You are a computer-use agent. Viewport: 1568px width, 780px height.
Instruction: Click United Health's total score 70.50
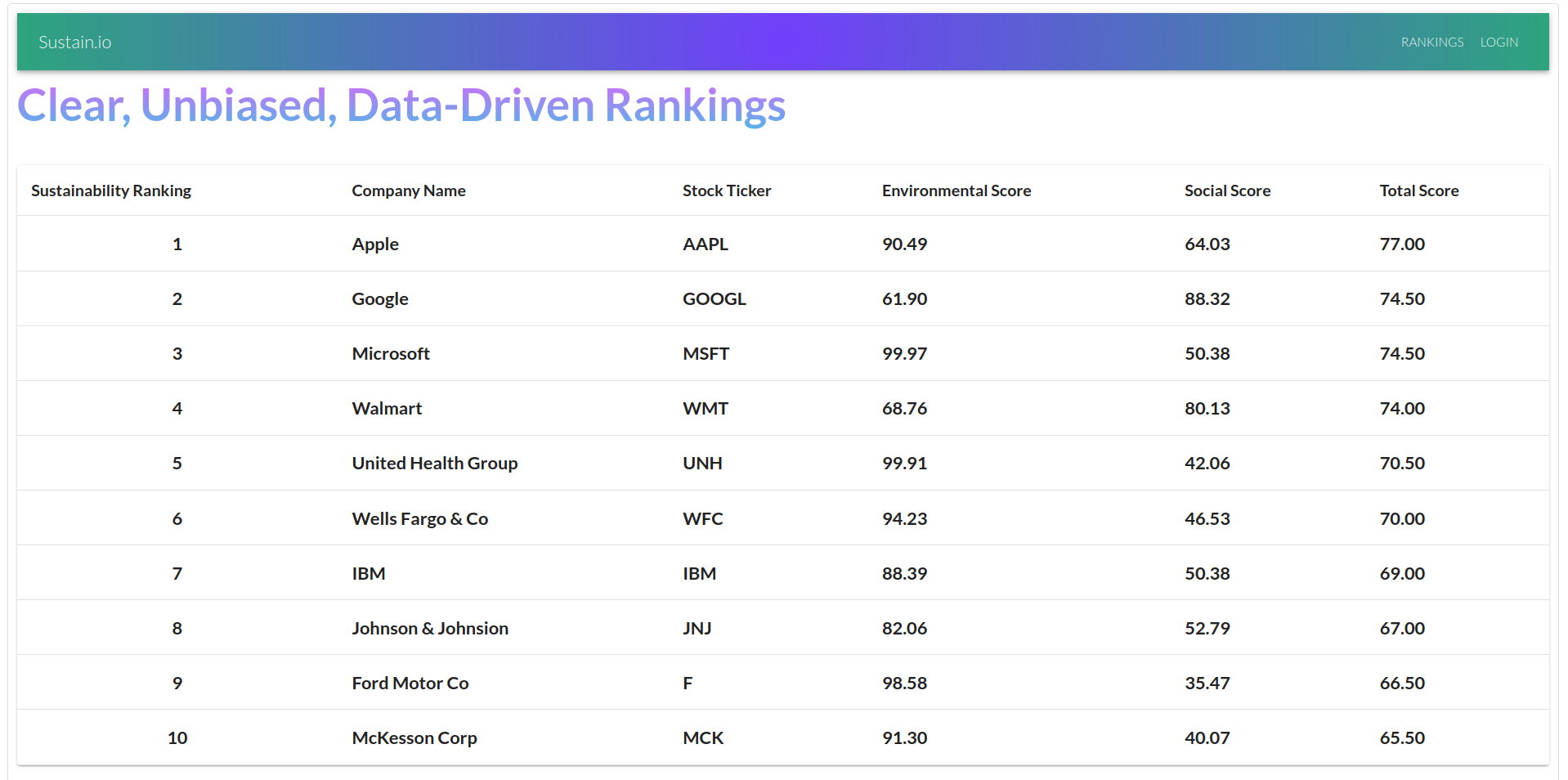pos(1402,464)
